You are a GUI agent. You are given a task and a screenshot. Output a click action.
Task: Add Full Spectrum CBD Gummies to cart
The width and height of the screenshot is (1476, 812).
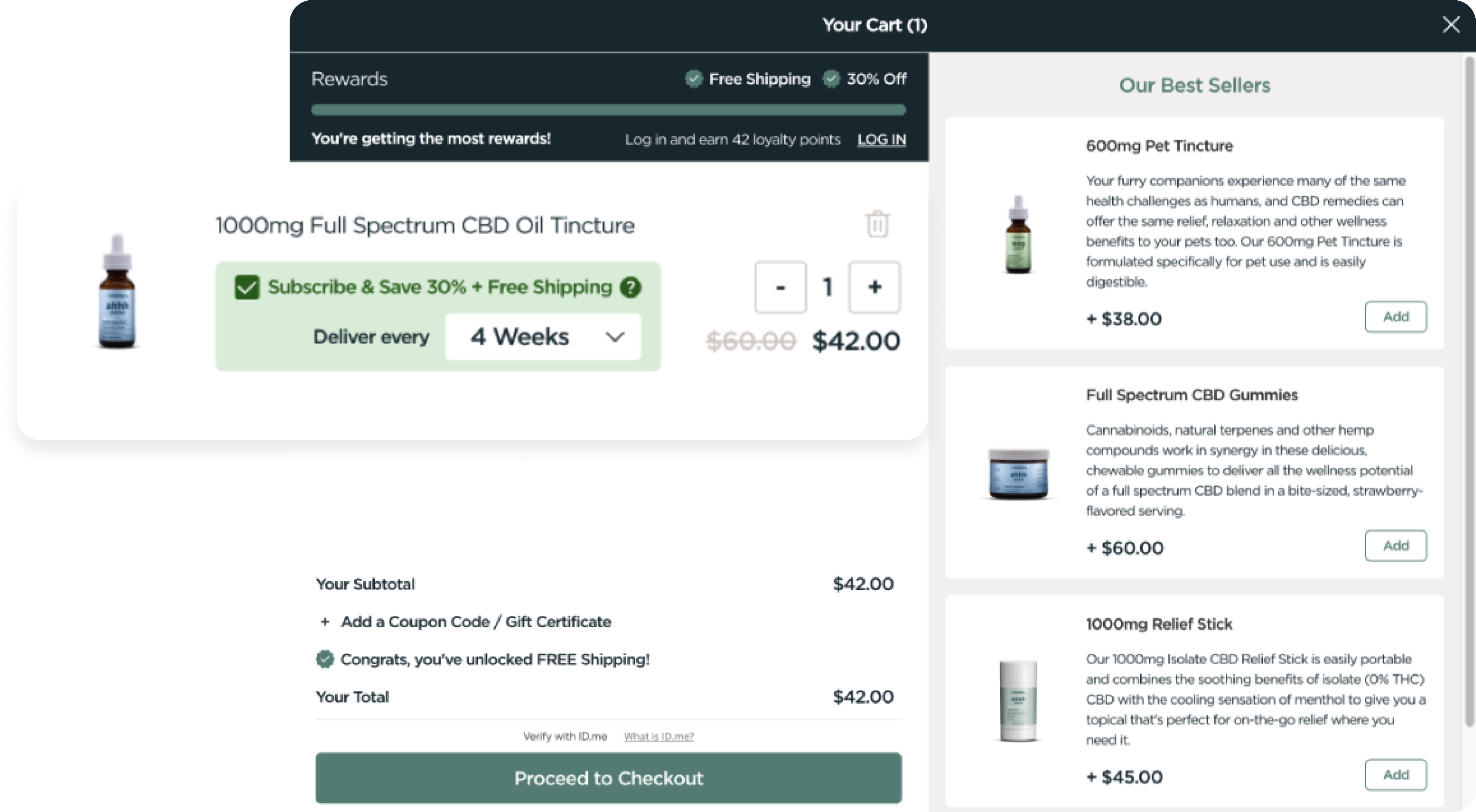point(1396,546)
